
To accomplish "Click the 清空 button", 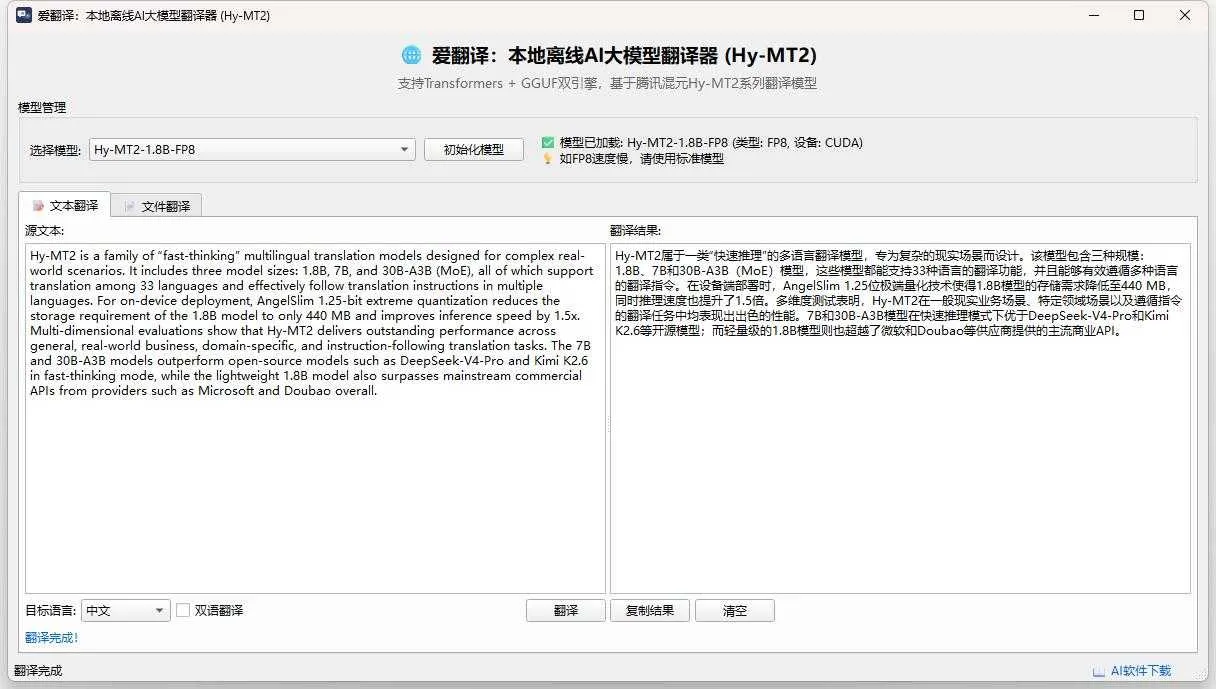I will (735, 610).
